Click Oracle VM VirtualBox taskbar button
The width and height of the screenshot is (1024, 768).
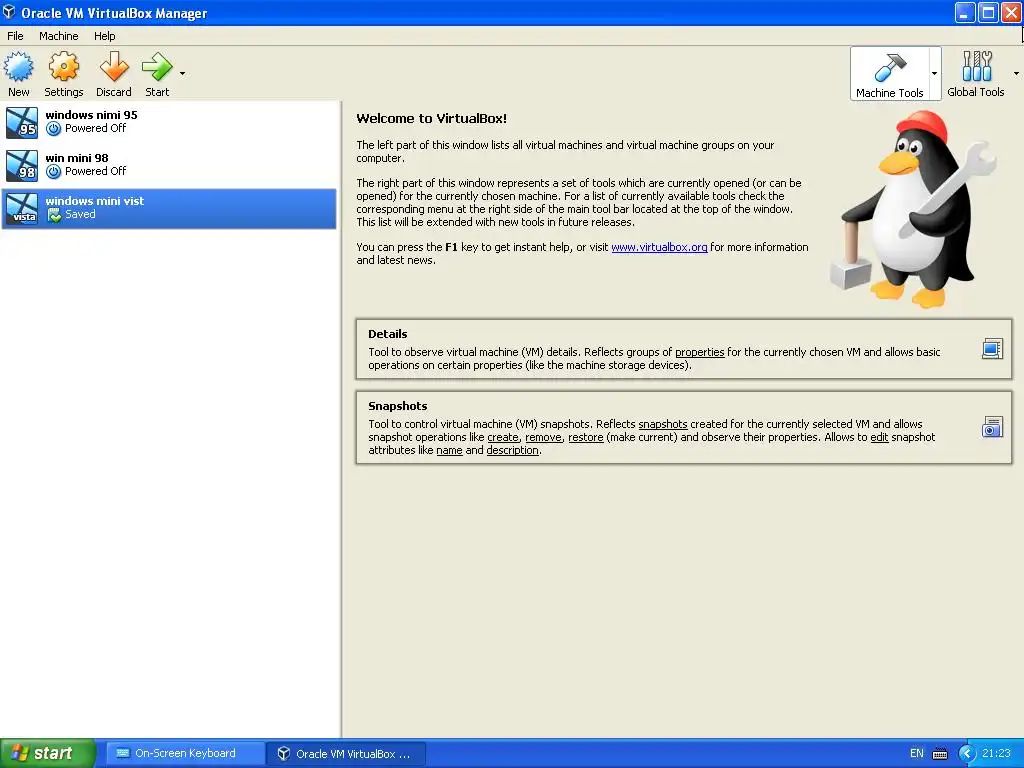pyautogui.click(x=347, y=753)
